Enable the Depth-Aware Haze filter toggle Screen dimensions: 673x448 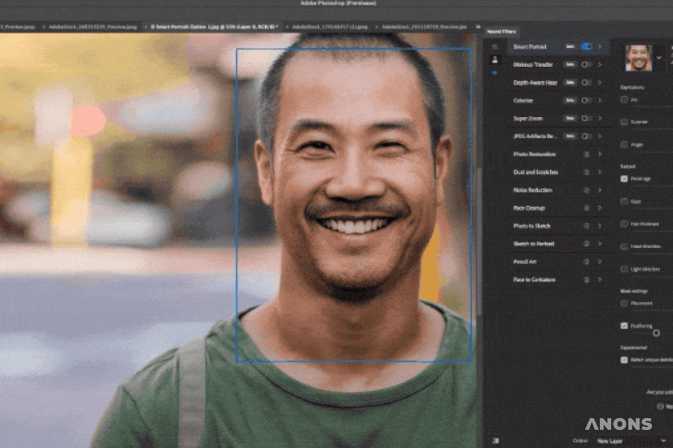coord(586,82)
